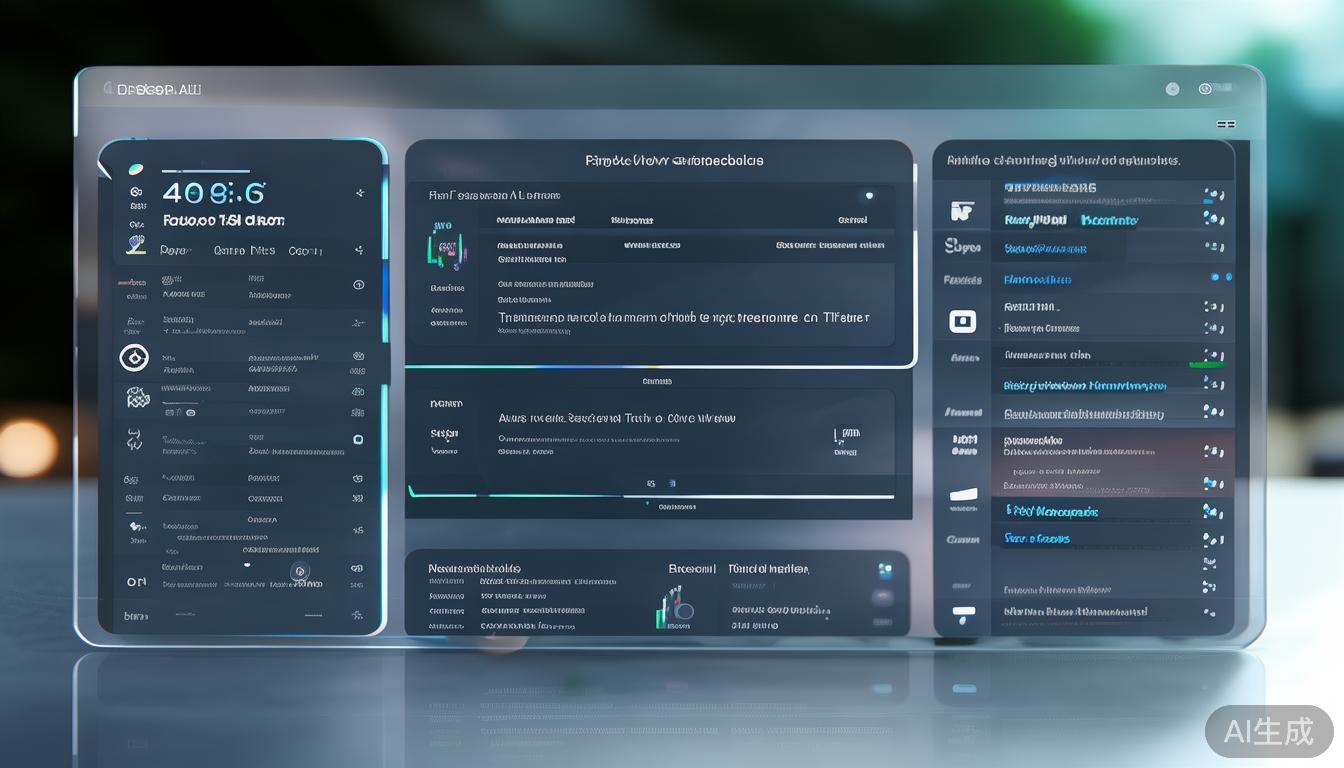Click the checkered pattern icon in left panel

(137, 398)
